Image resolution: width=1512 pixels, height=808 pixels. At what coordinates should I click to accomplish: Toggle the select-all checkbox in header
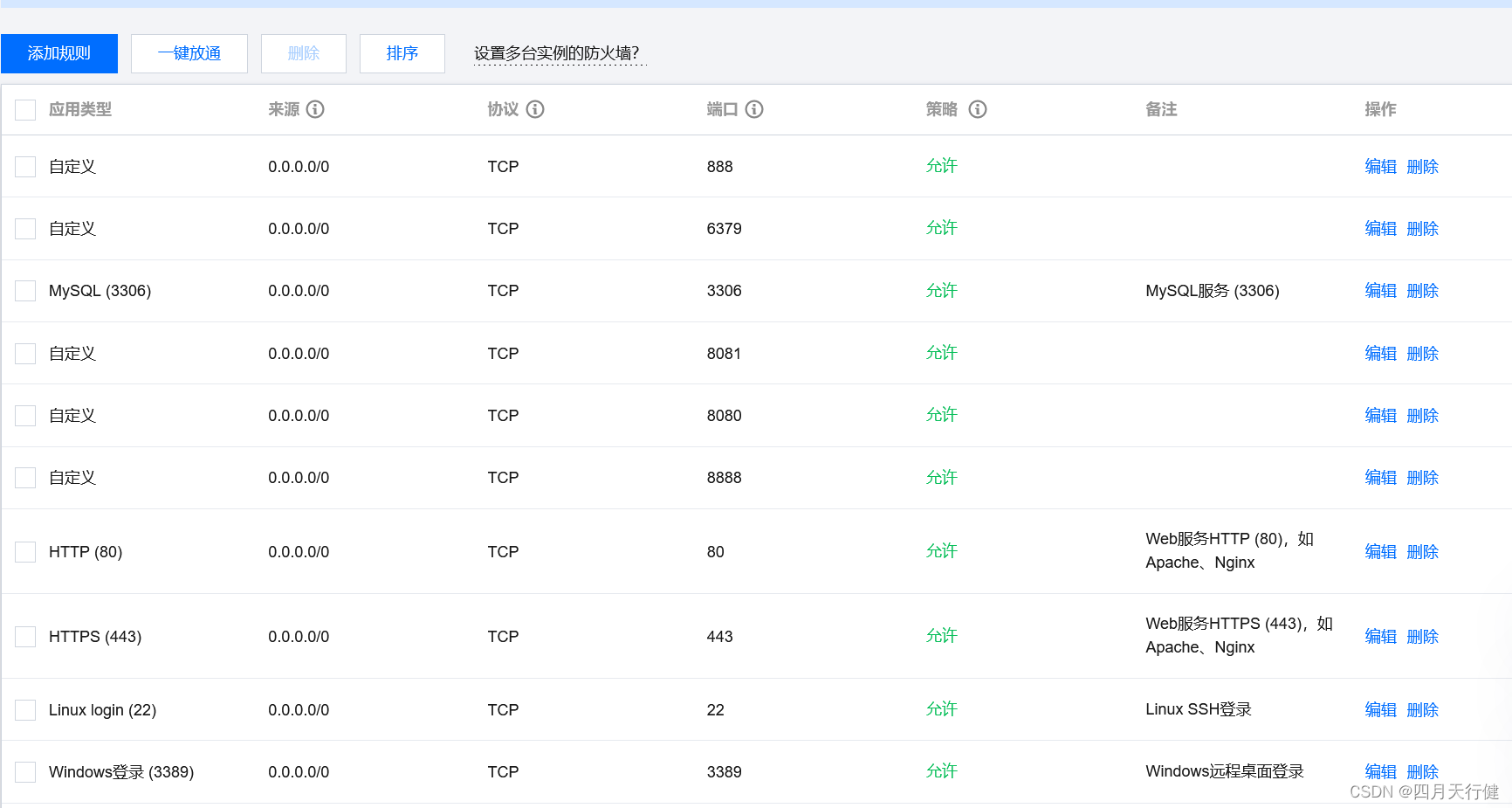(x=25, y=110)
